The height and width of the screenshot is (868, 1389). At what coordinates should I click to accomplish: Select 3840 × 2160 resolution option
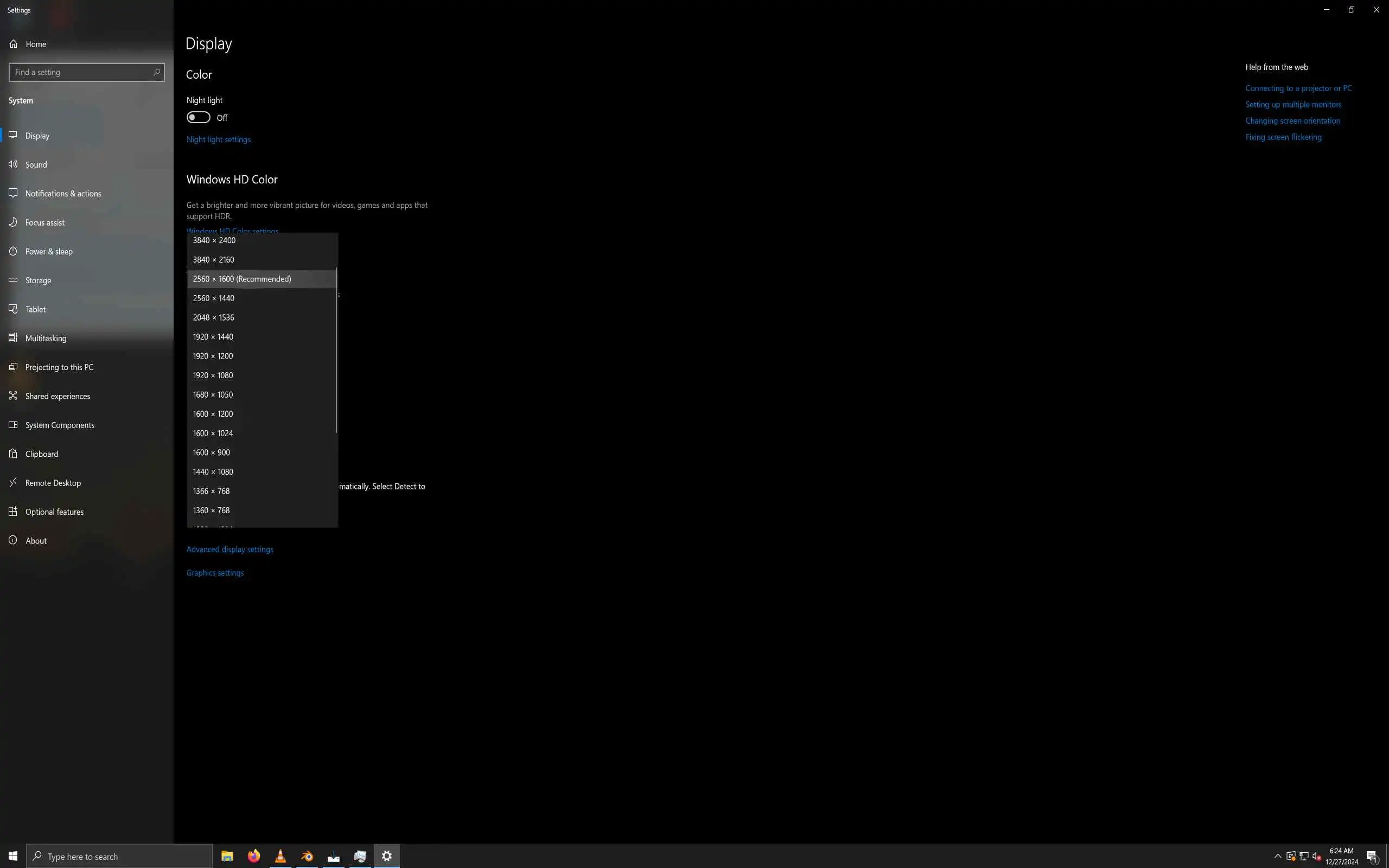pos(214,259)
